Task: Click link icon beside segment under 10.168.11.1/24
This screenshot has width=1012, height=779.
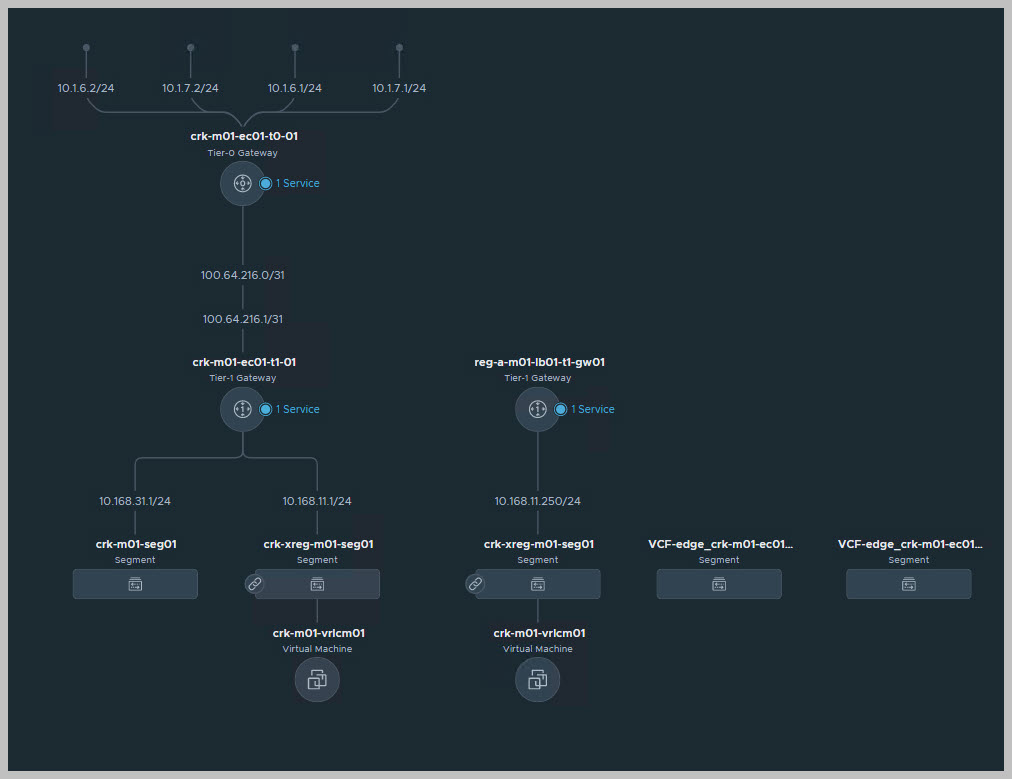Action: click(254, 583)
